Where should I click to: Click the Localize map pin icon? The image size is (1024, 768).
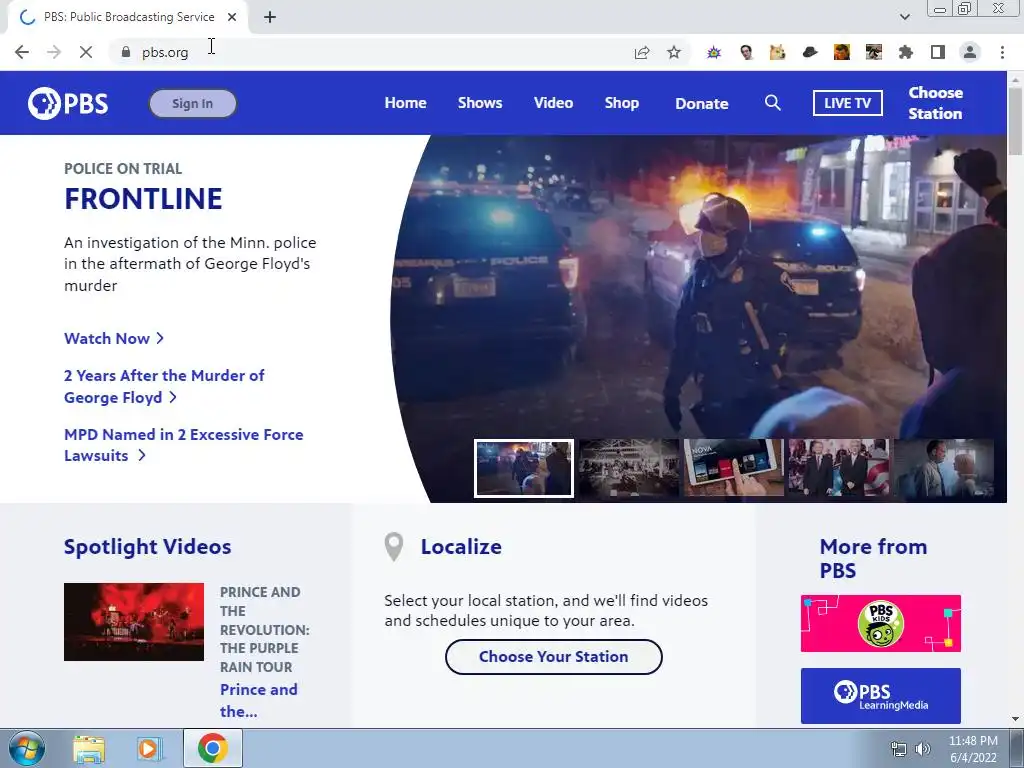[394, 547]
